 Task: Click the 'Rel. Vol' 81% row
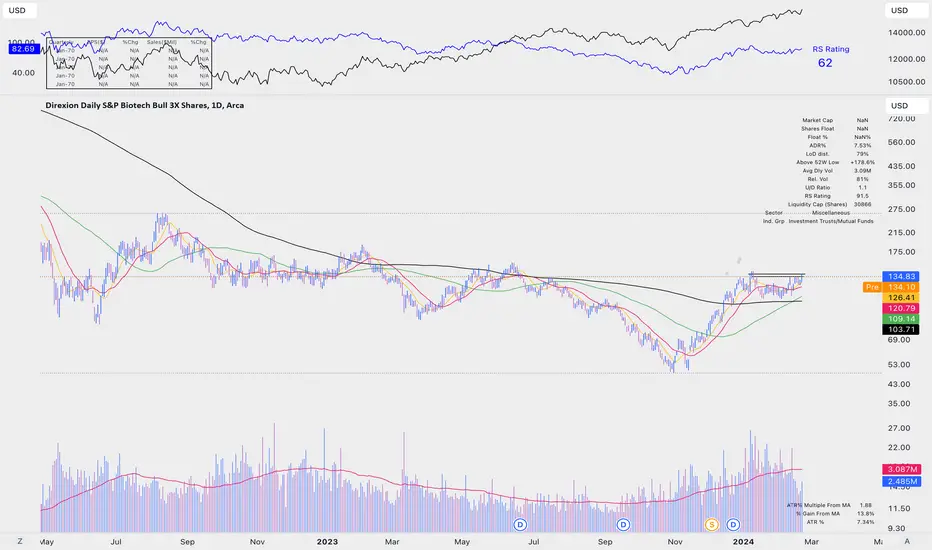tap(837, 179)
